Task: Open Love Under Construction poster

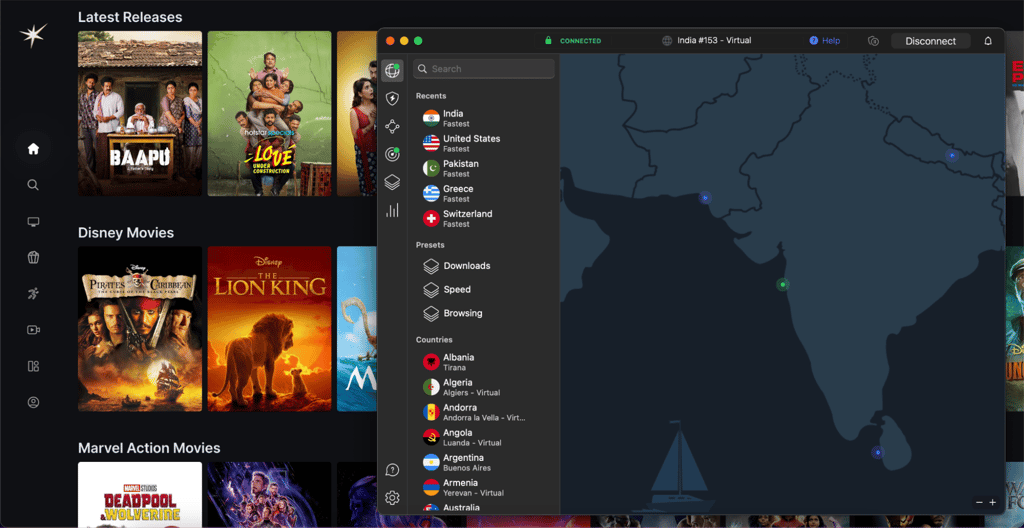Action: 269,114
